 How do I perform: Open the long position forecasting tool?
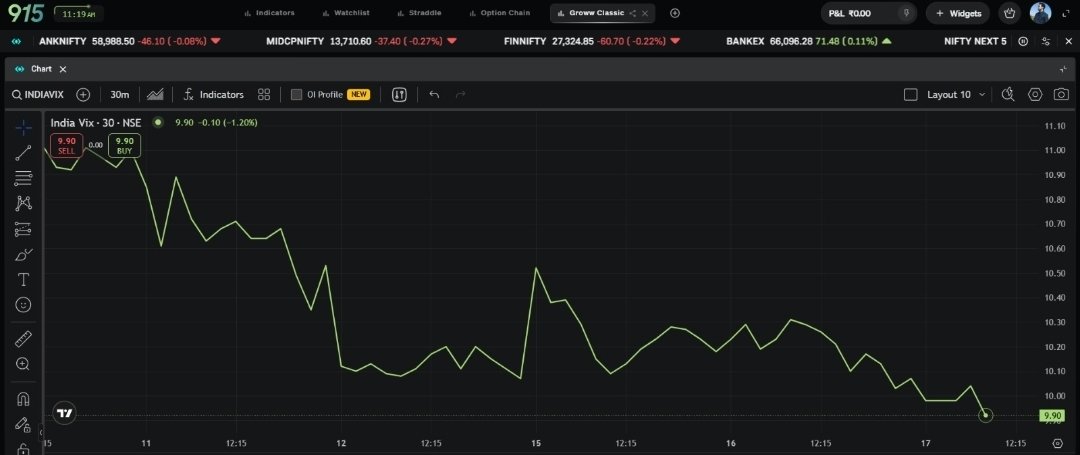pos(23,229)
